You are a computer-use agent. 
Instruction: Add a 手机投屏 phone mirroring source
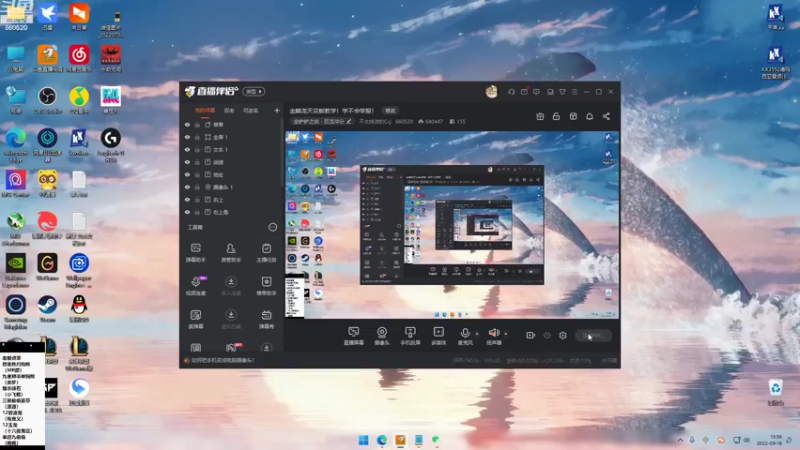tap(410, 336)
